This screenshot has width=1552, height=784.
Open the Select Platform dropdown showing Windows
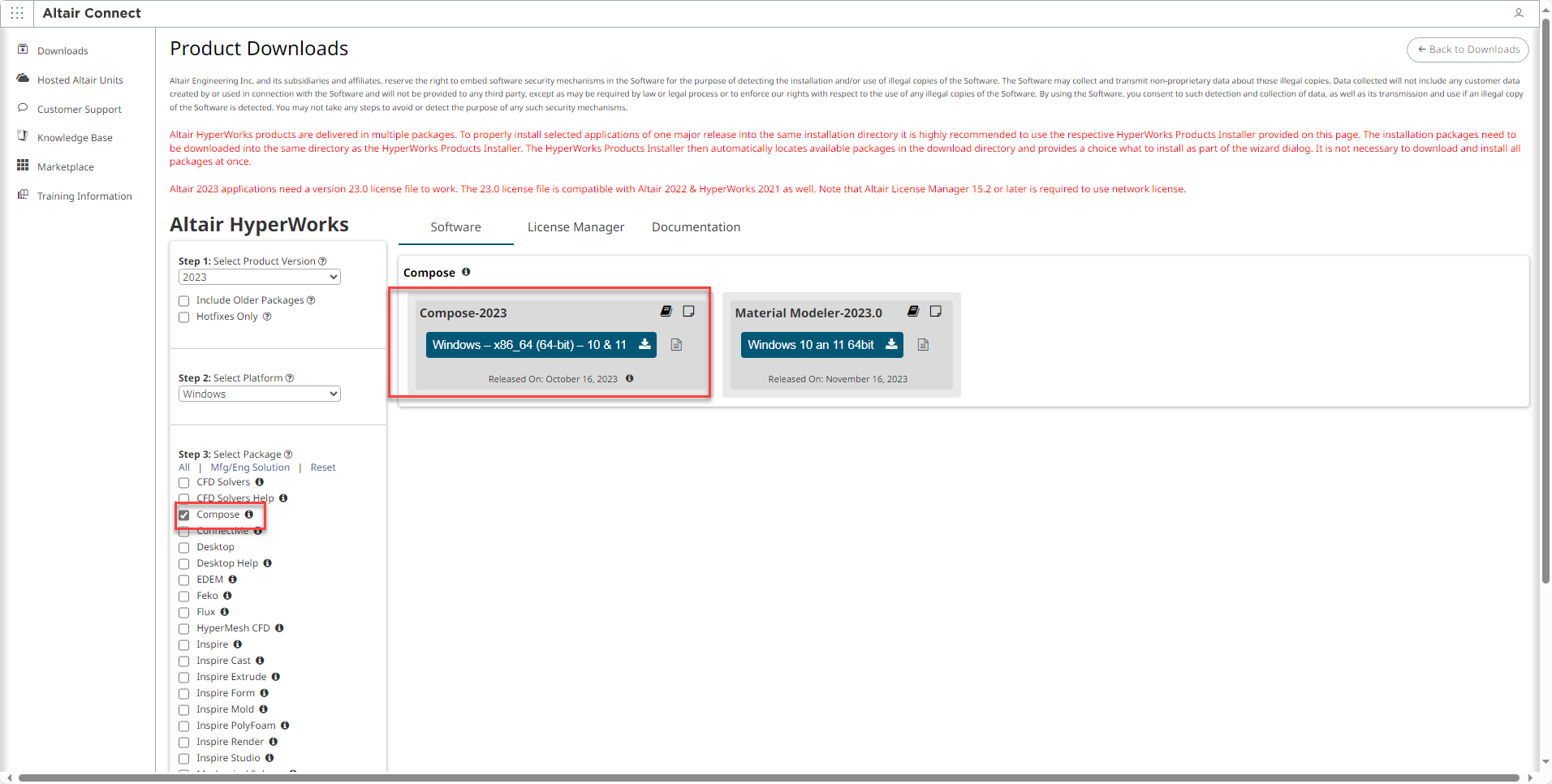click(x=258, y=394)
